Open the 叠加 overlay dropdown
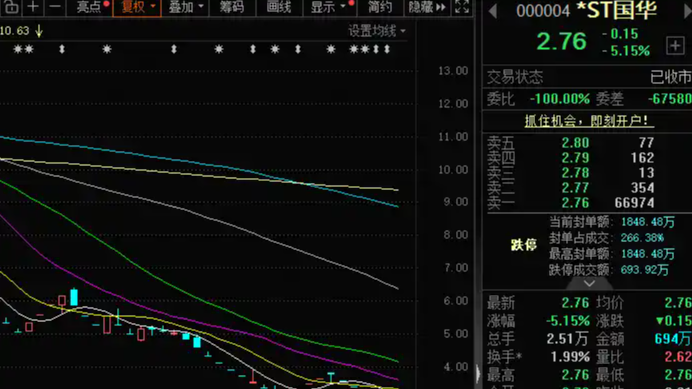Image resolution: width=692 pixels, height=389 pixels. tap(185, 7)
